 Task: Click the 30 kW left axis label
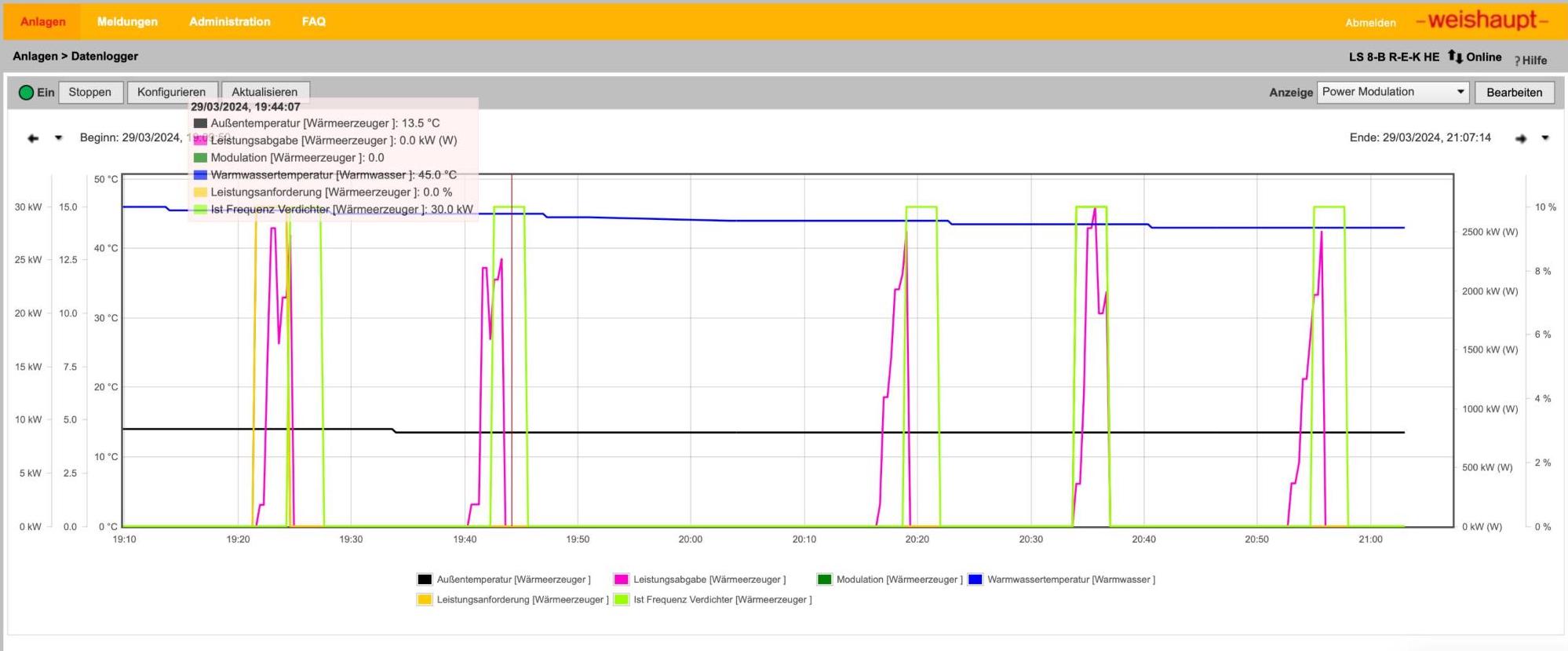click(x=28, y=207)
